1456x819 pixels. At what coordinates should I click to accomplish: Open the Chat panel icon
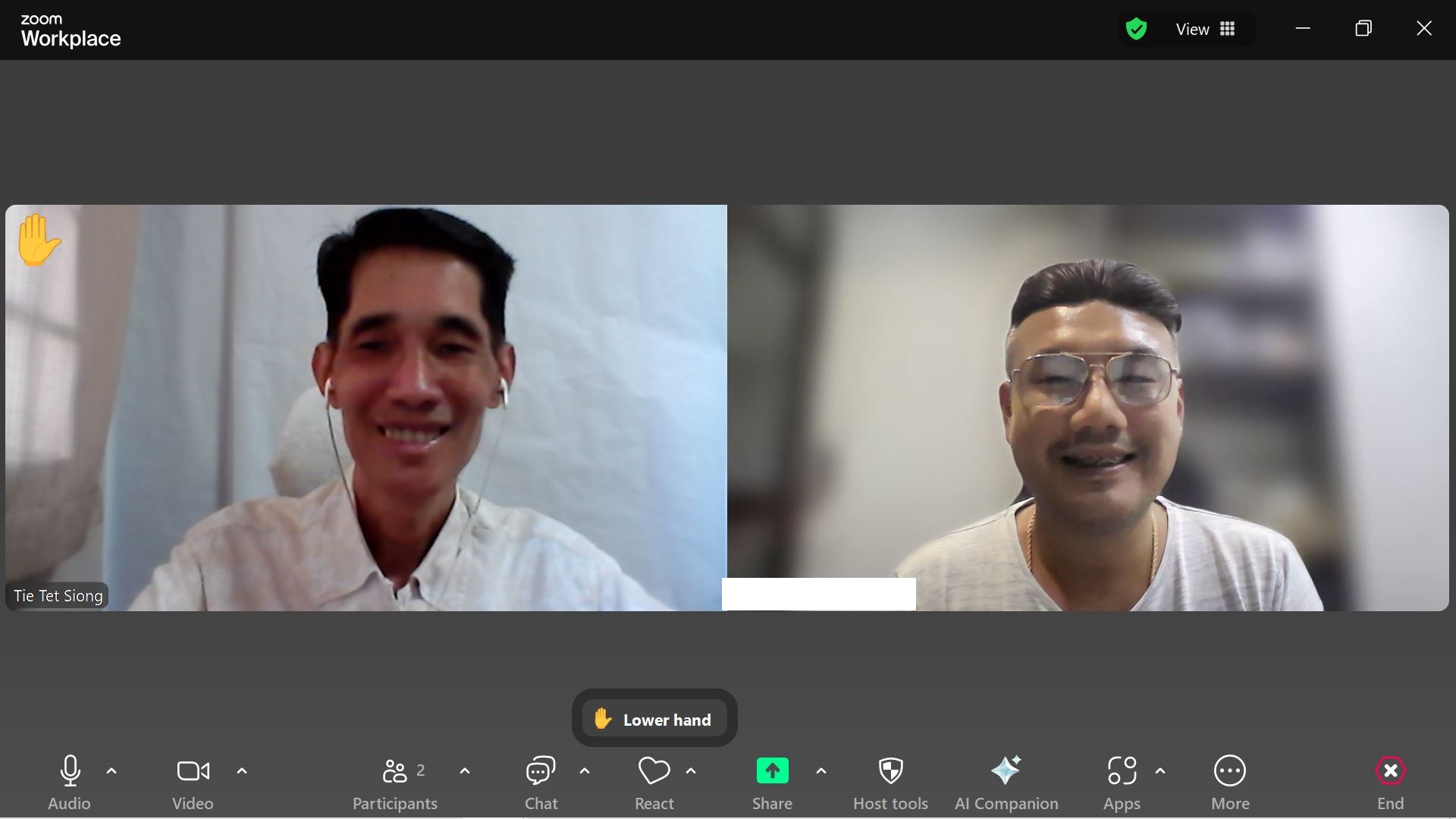coord(541,771)
